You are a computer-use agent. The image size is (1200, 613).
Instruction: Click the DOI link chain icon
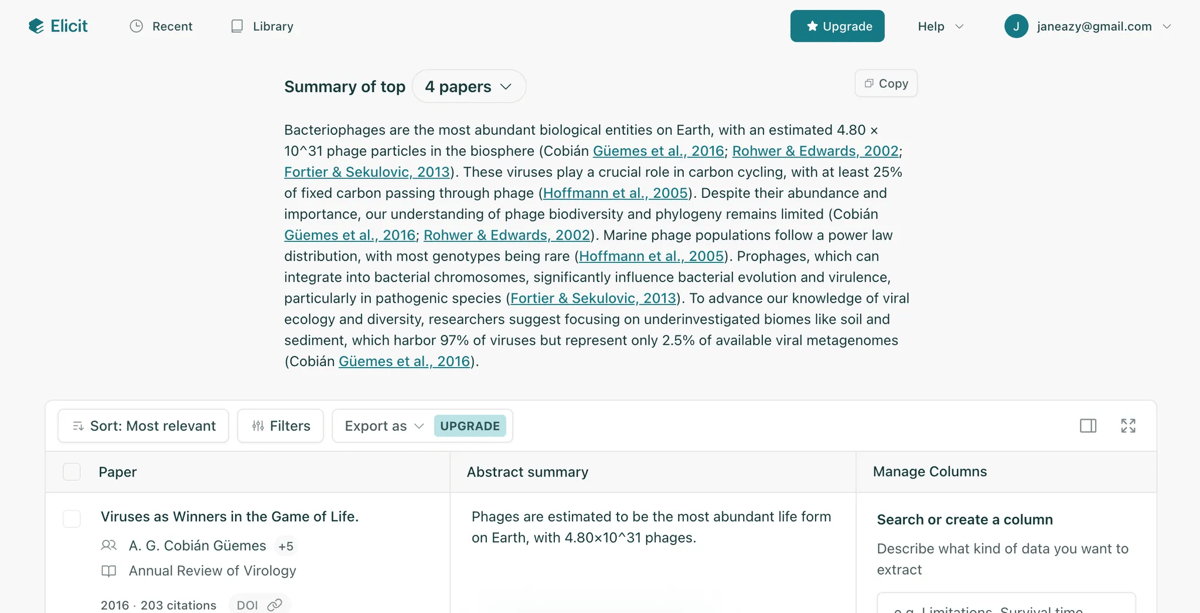click(274, 605)
